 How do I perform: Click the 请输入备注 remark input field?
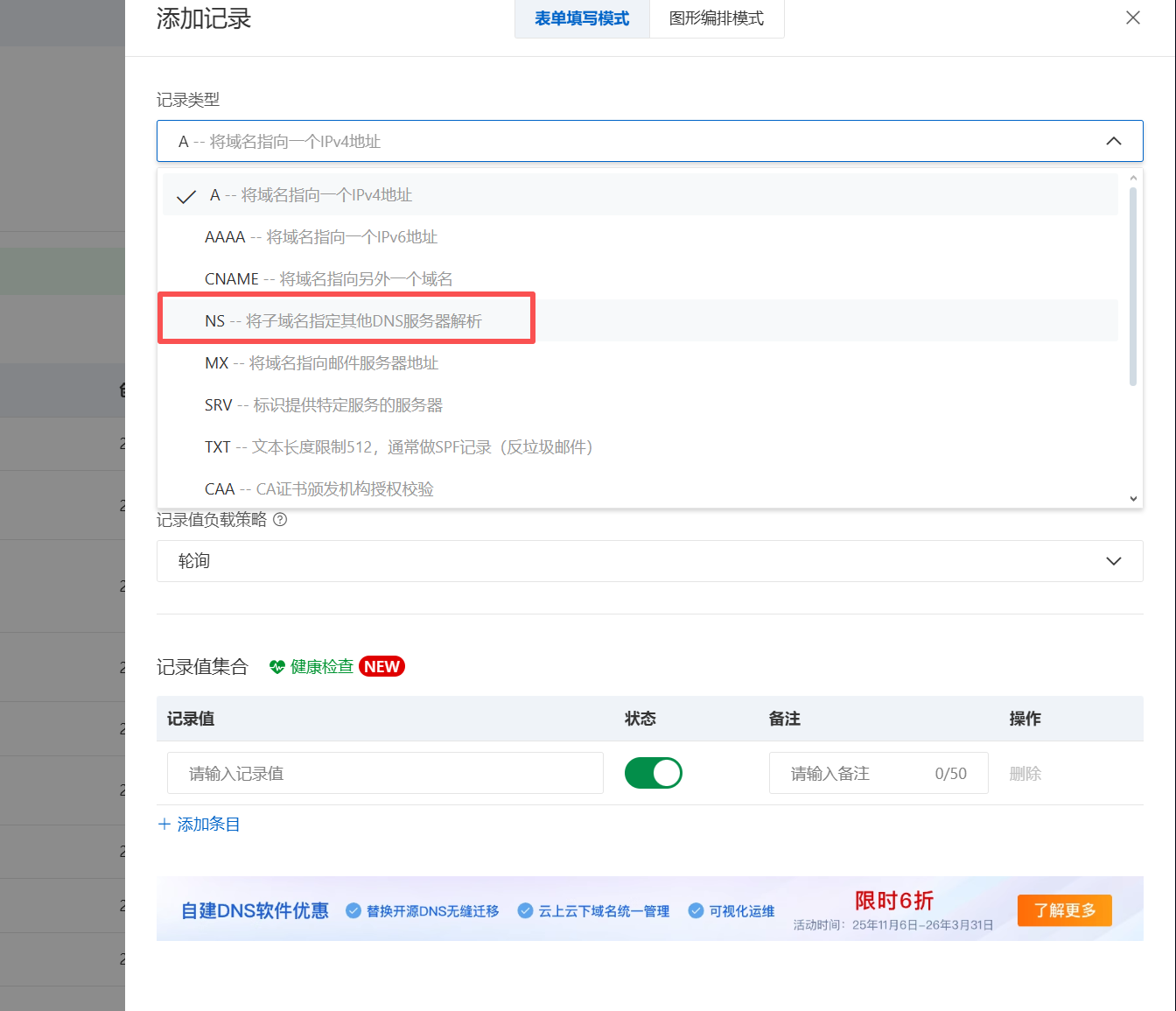point(878,773)
